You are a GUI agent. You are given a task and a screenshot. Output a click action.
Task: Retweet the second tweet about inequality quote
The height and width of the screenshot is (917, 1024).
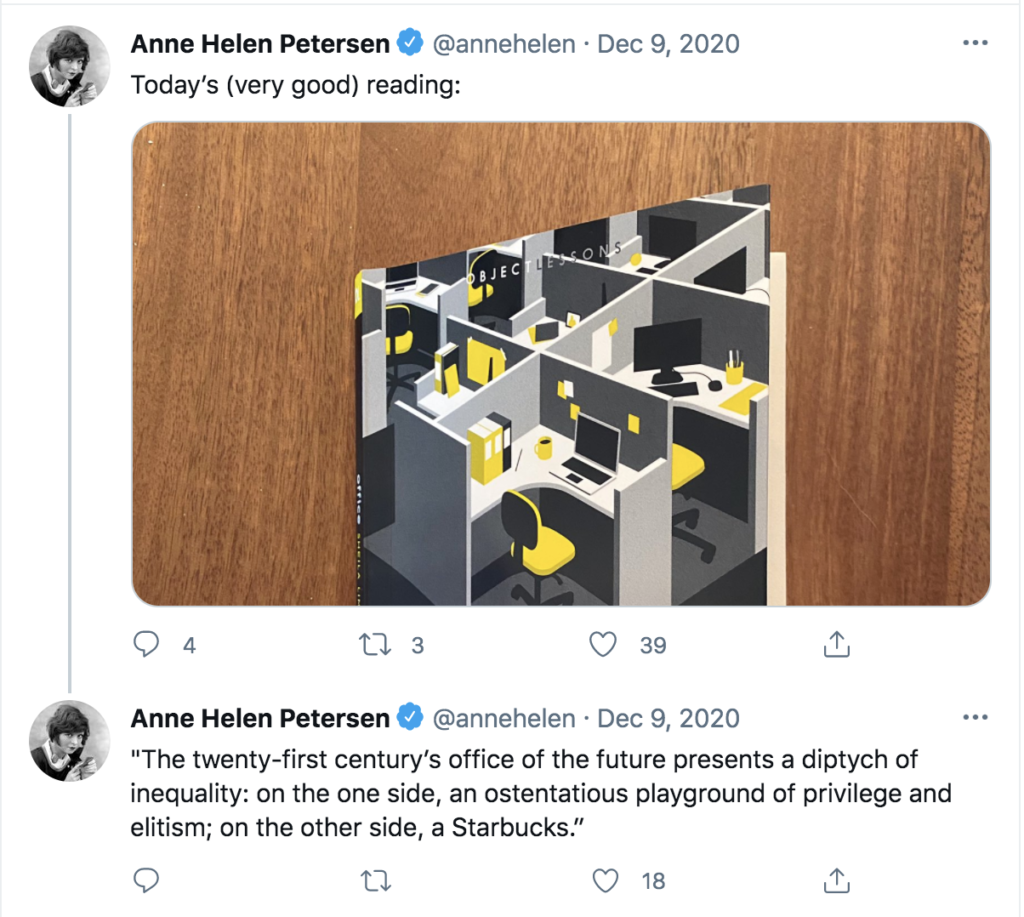tap(376, 881)
